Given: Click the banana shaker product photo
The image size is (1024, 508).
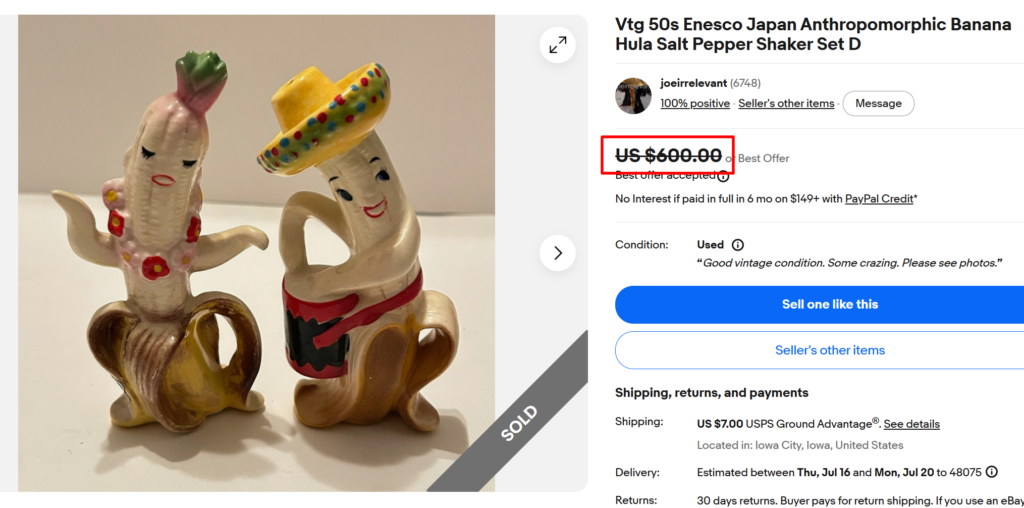Looking at the screenshot, I should (256, 253).
